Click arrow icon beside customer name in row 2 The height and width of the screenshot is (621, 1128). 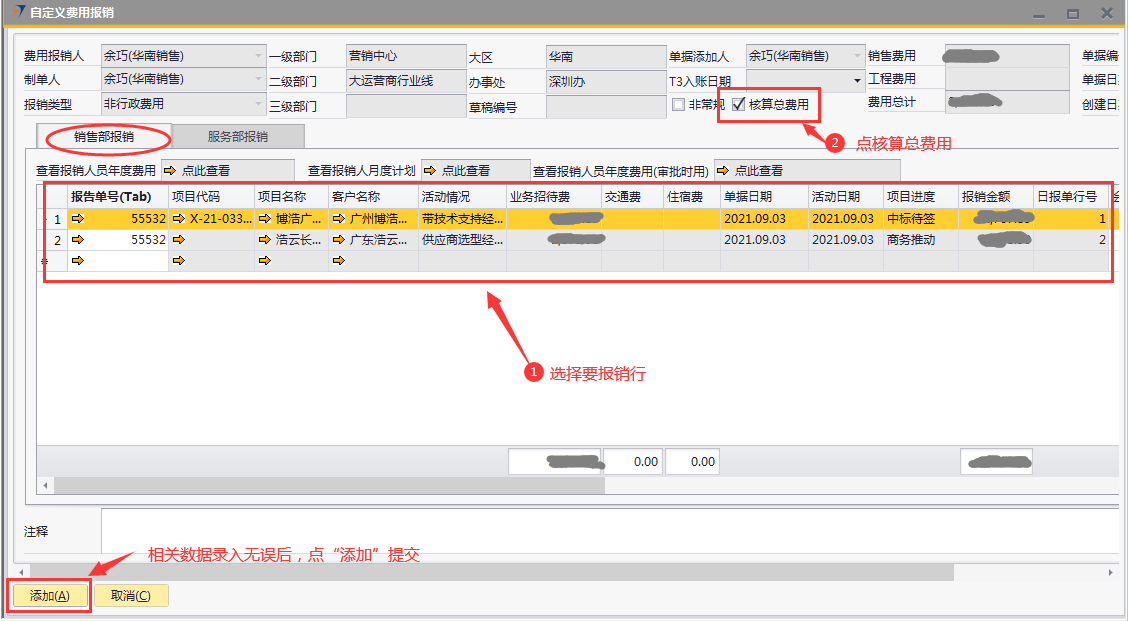click(339, 240)
